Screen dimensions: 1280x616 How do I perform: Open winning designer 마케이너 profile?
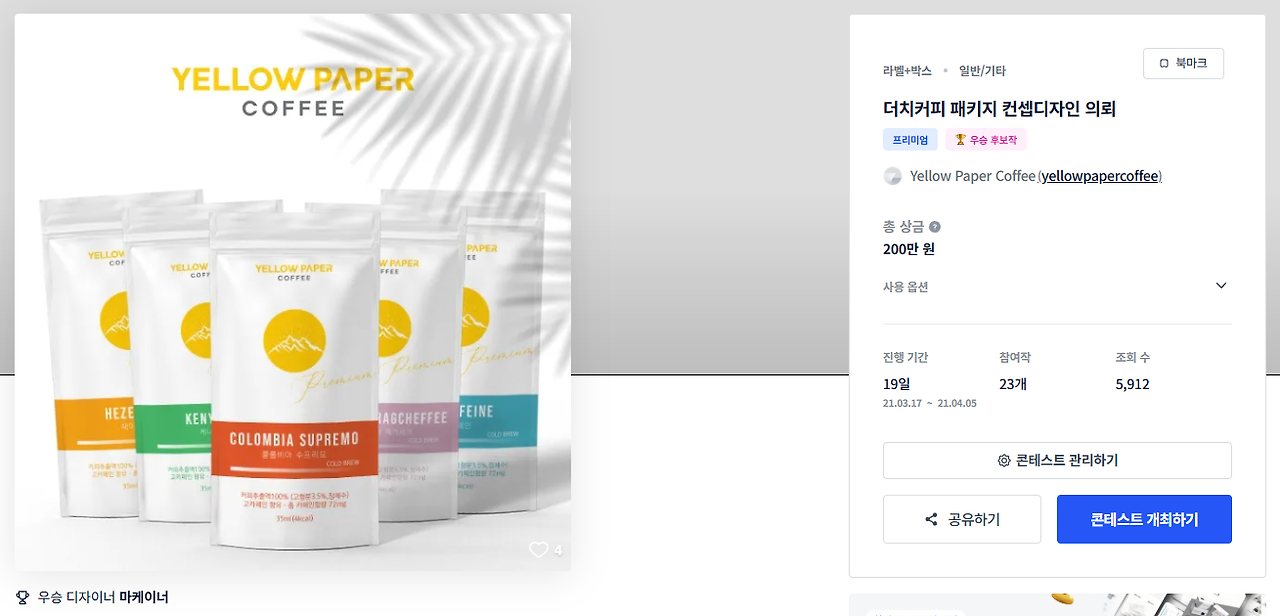[144, 597]
